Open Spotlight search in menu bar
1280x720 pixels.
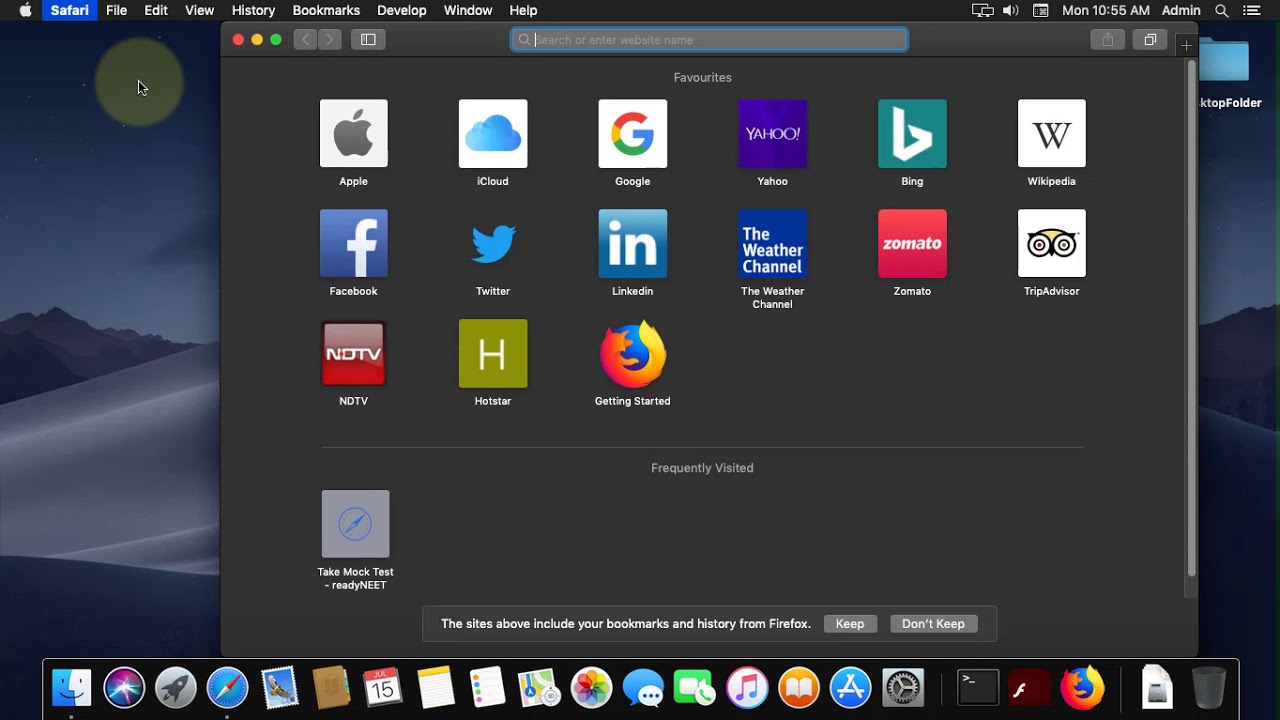(1221, 10)
